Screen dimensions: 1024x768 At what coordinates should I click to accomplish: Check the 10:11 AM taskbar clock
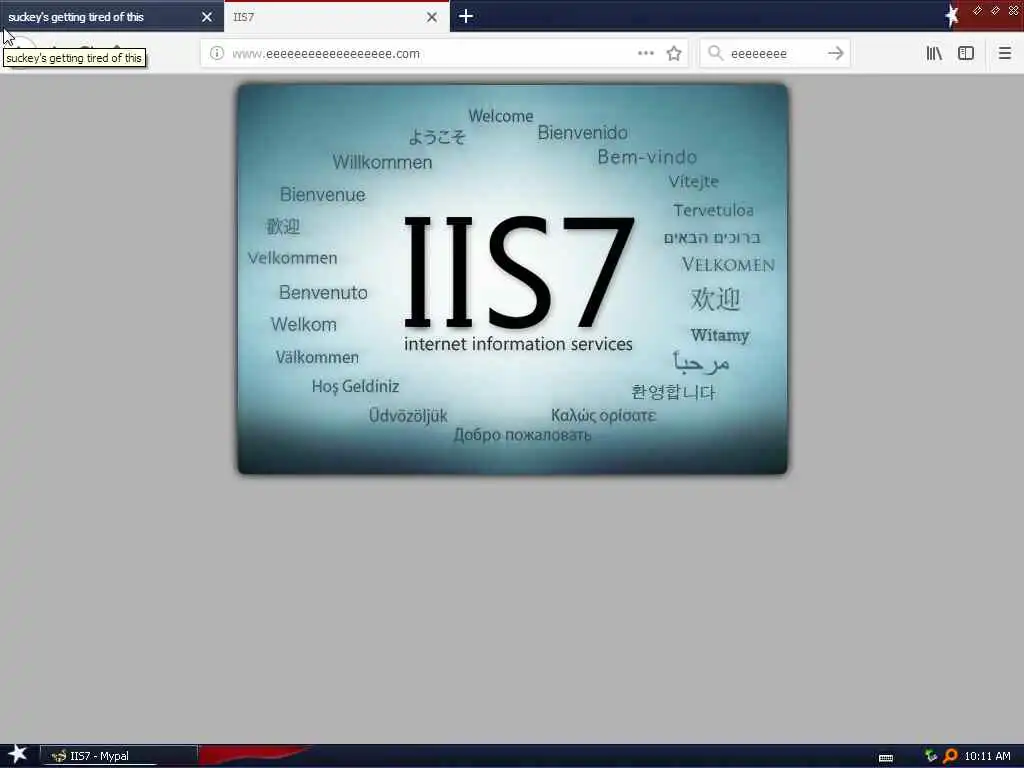tap(987, 756)
